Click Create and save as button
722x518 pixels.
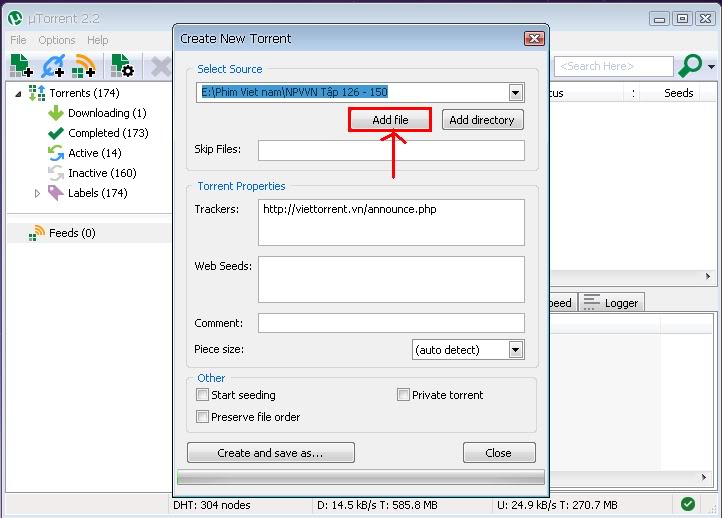[x=271, y=453]
